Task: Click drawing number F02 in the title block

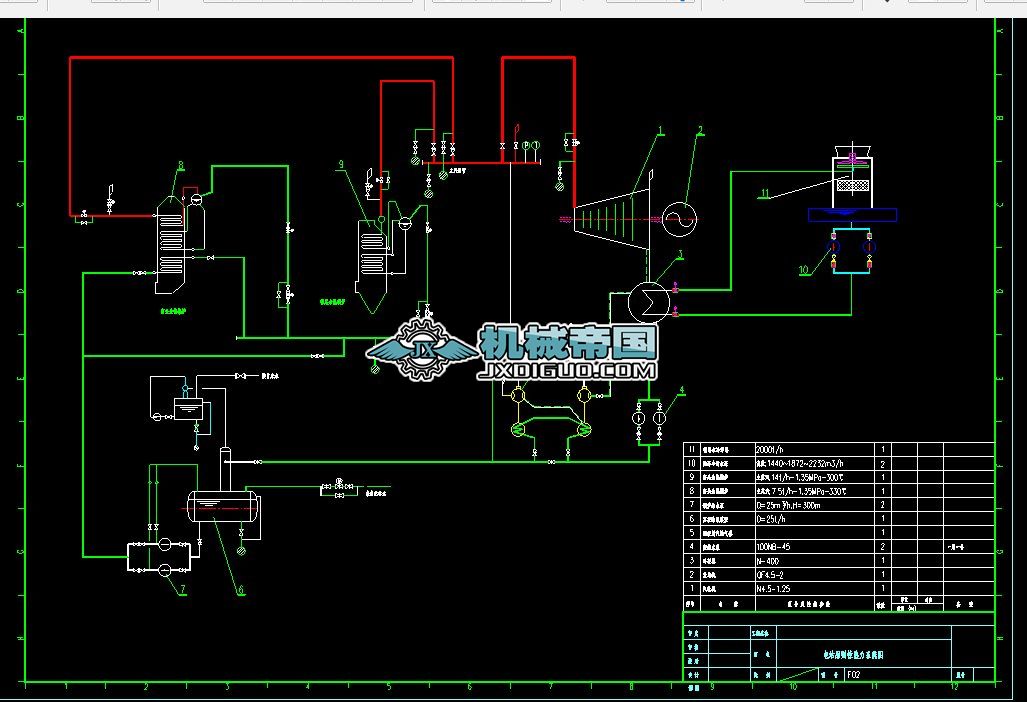Action: [x=855, y=675]
